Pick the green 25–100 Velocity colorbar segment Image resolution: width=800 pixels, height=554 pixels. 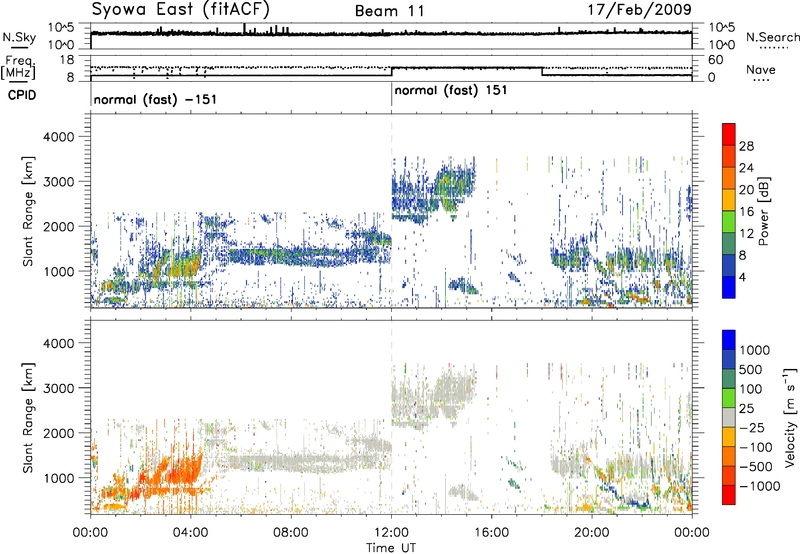[x=729, y=398]
